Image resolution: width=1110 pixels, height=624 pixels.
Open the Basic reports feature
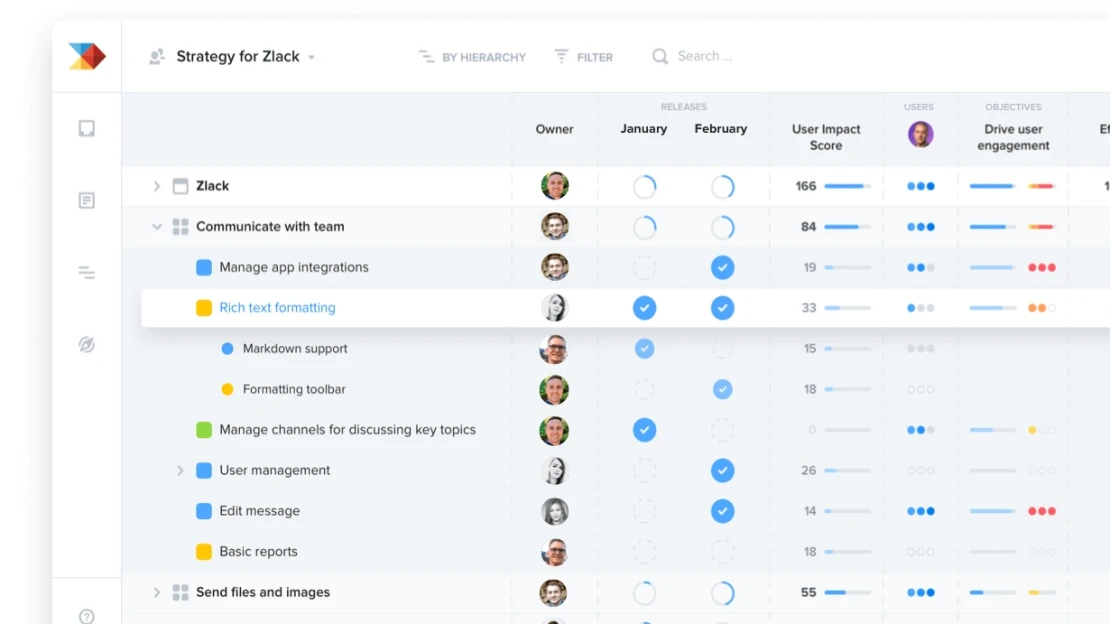(258, 551)
